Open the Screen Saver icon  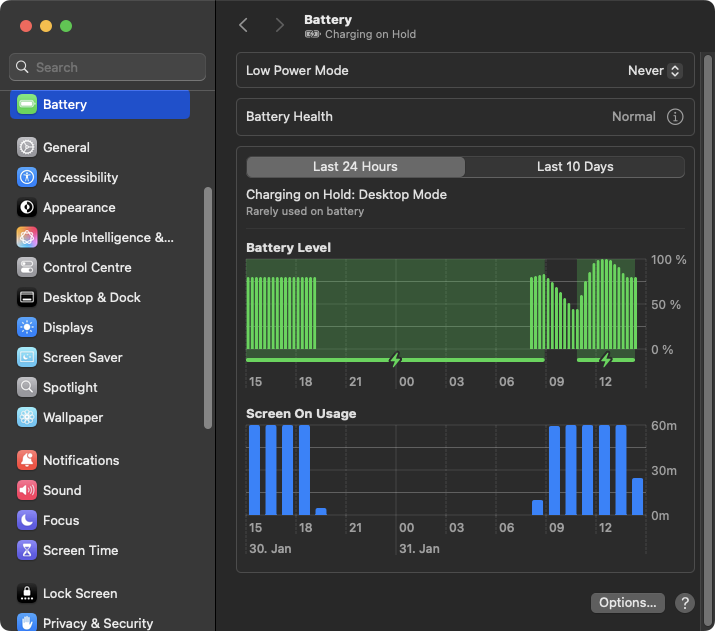(x=27, y=357)
